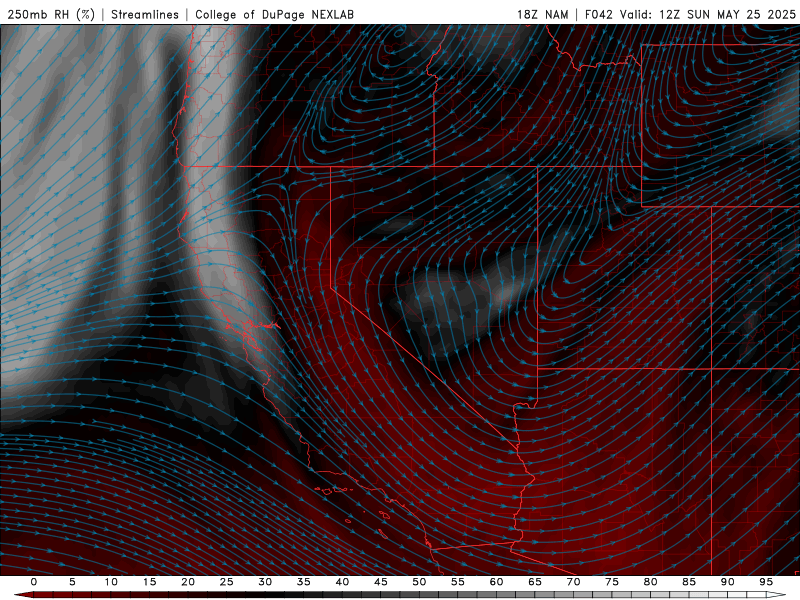
Task: Click the "40" label on the color scale
Action: [342, 582]
